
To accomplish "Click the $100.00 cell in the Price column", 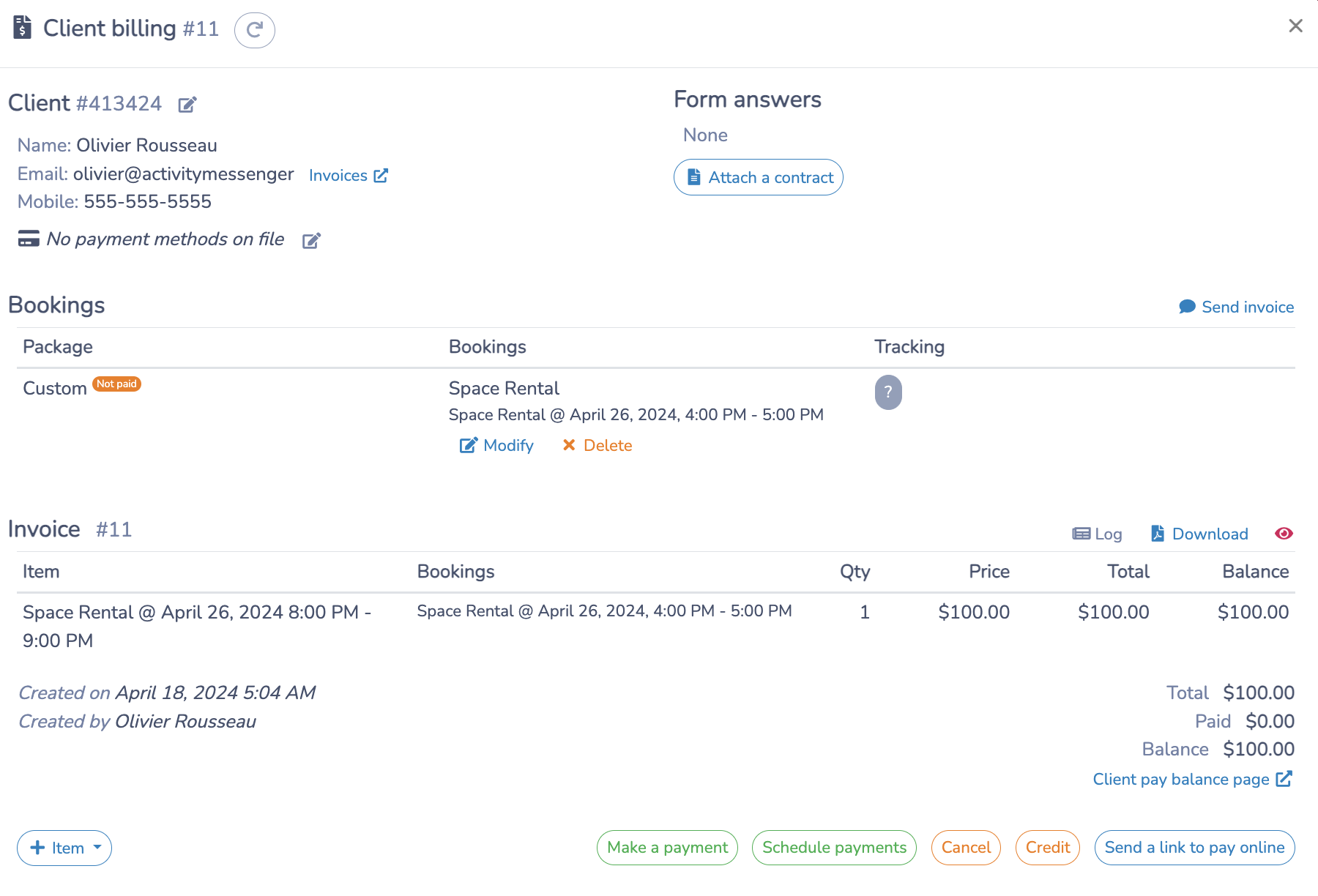I will coord(974,612).
